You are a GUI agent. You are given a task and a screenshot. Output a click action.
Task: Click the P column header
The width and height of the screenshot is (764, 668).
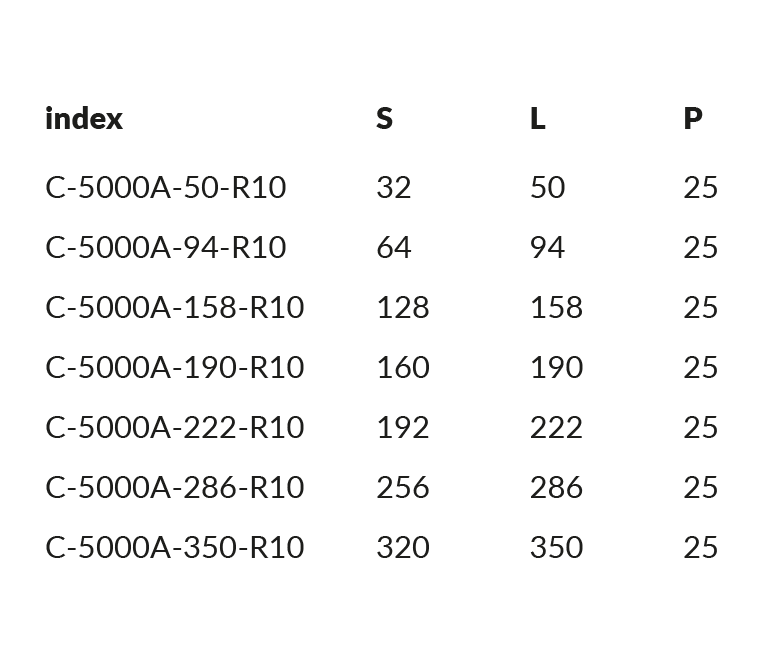click(x=693, y=118)
